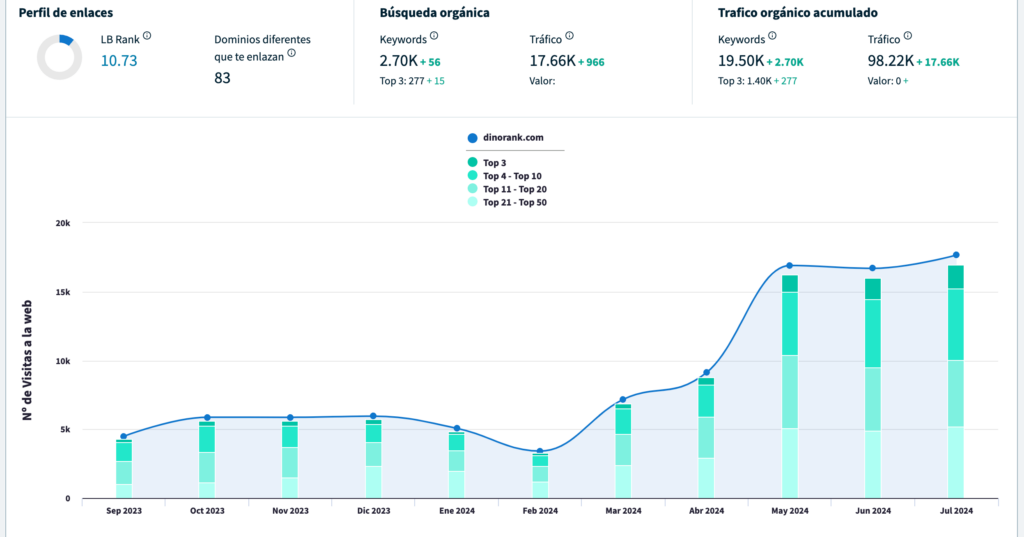Click the Ene 2024 line data point
This screenshot has height=537, width=1024.
tap(457, 429)
